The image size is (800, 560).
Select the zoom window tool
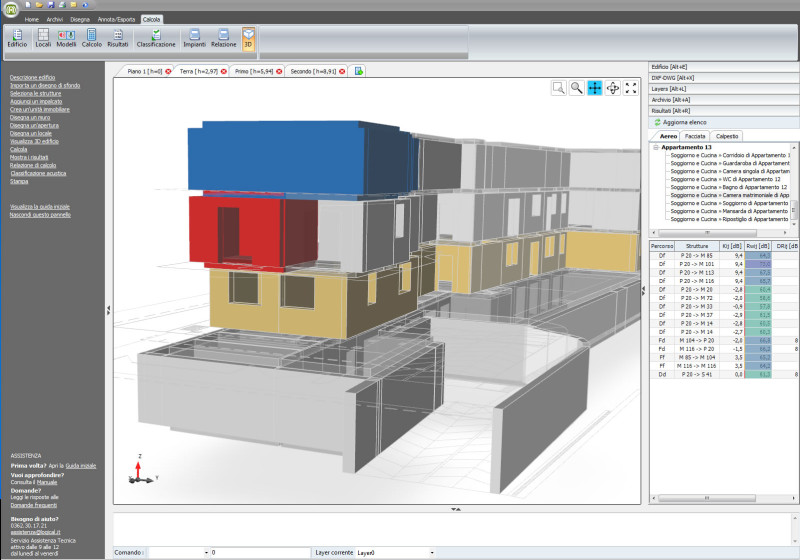pos(559,89)
